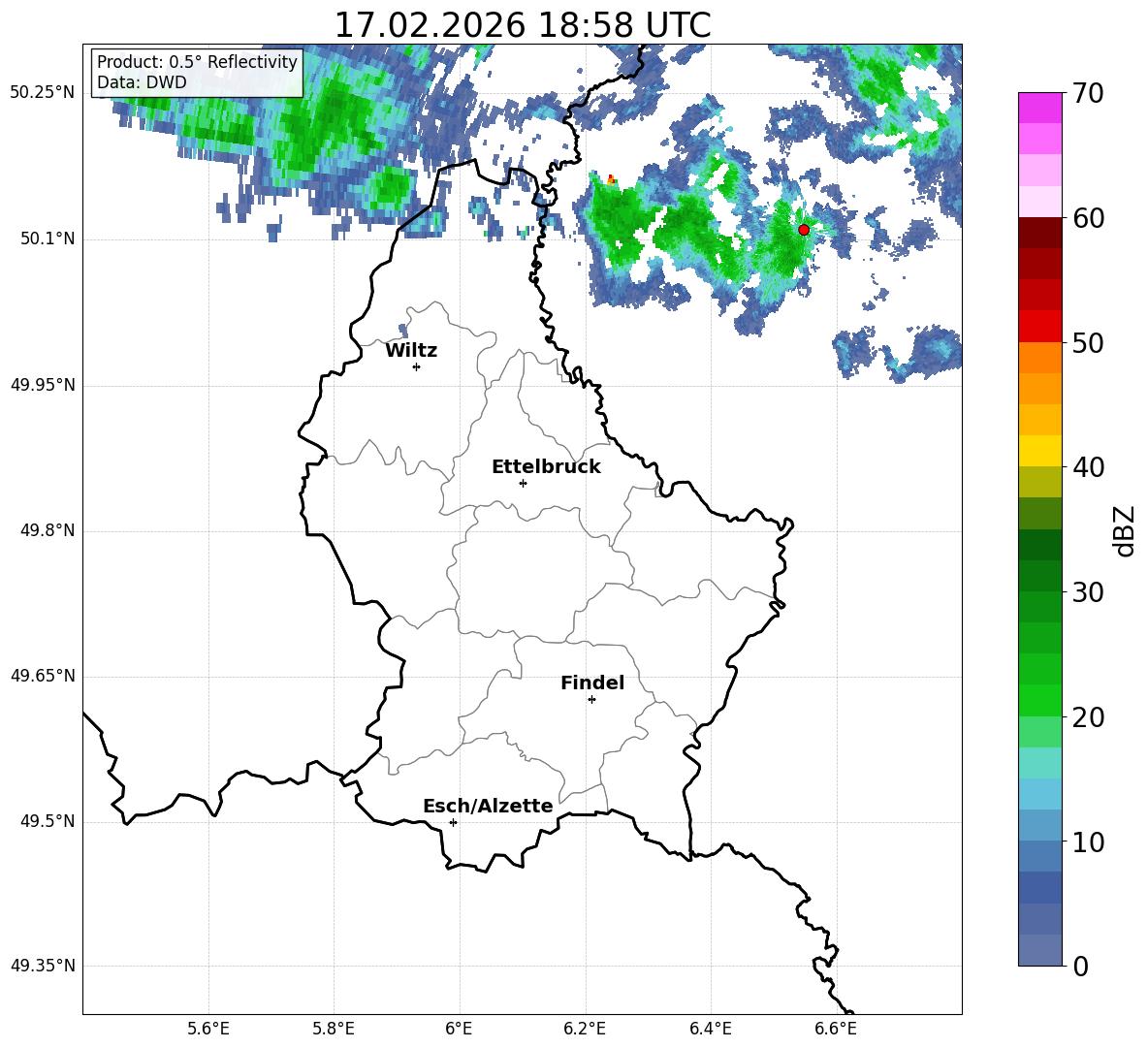The image size is (1148, 1048).
Task: Click the light blue swatch between 10 and 20
Action: (x=1039, y=794)
